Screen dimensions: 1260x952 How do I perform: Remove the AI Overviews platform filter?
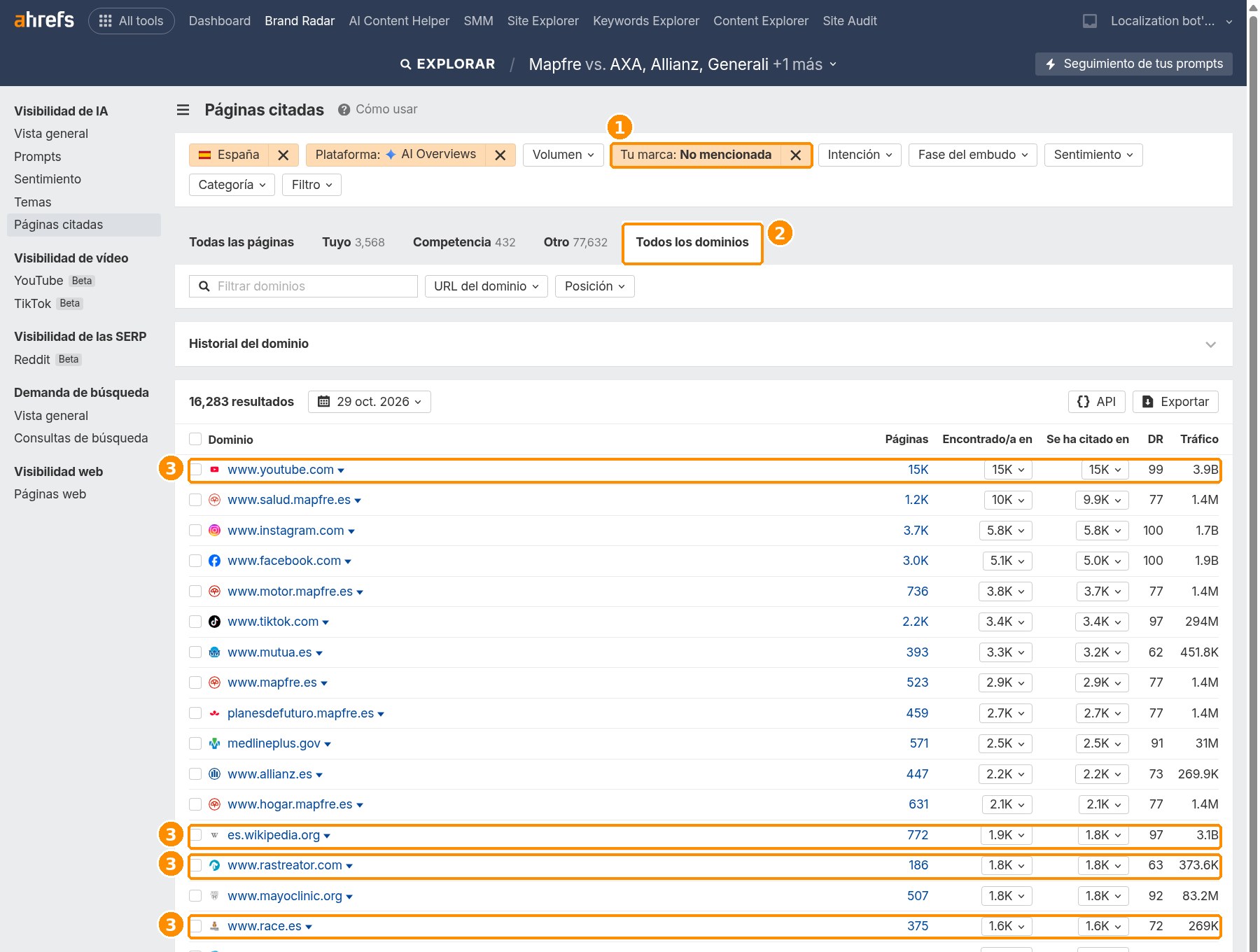tap(500, 155)
